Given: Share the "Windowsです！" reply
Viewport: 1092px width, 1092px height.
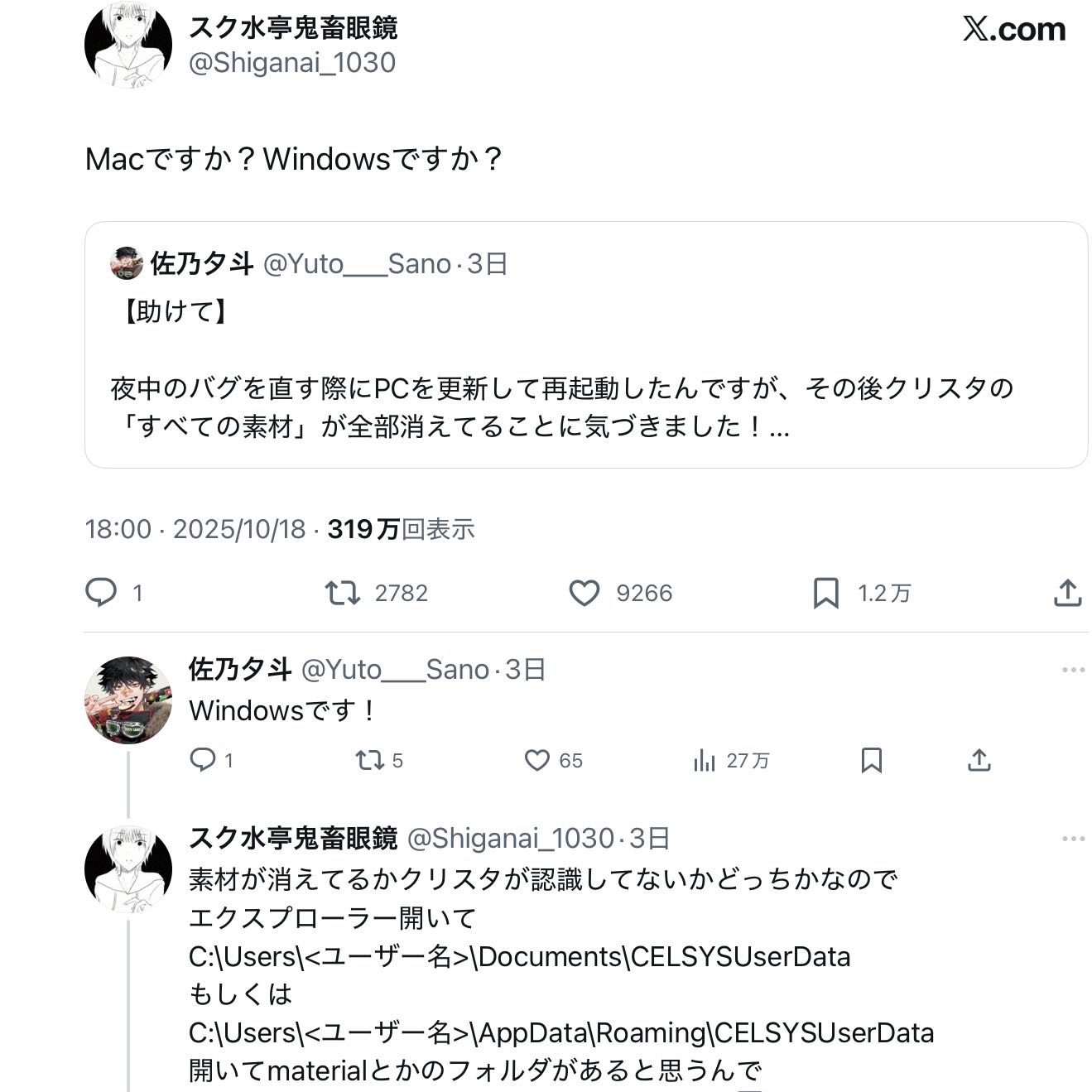Looking at the screenshot, I should pos(979,760).
